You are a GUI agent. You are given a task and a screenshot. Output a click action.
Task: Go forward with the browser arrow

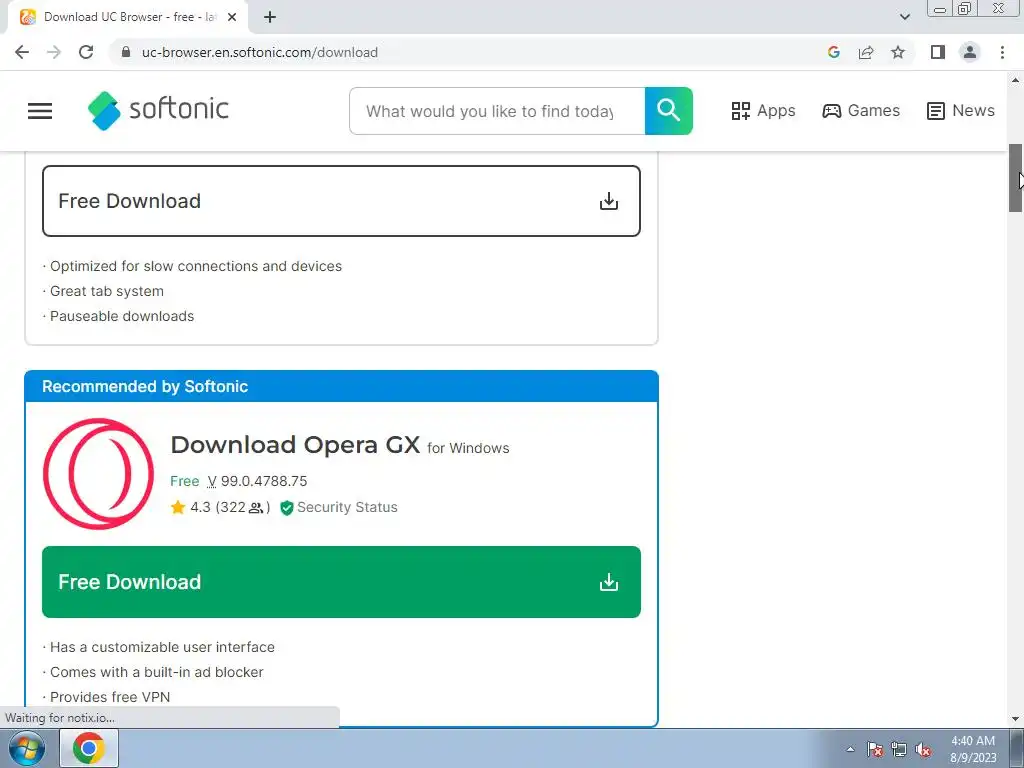coord(54,52)
